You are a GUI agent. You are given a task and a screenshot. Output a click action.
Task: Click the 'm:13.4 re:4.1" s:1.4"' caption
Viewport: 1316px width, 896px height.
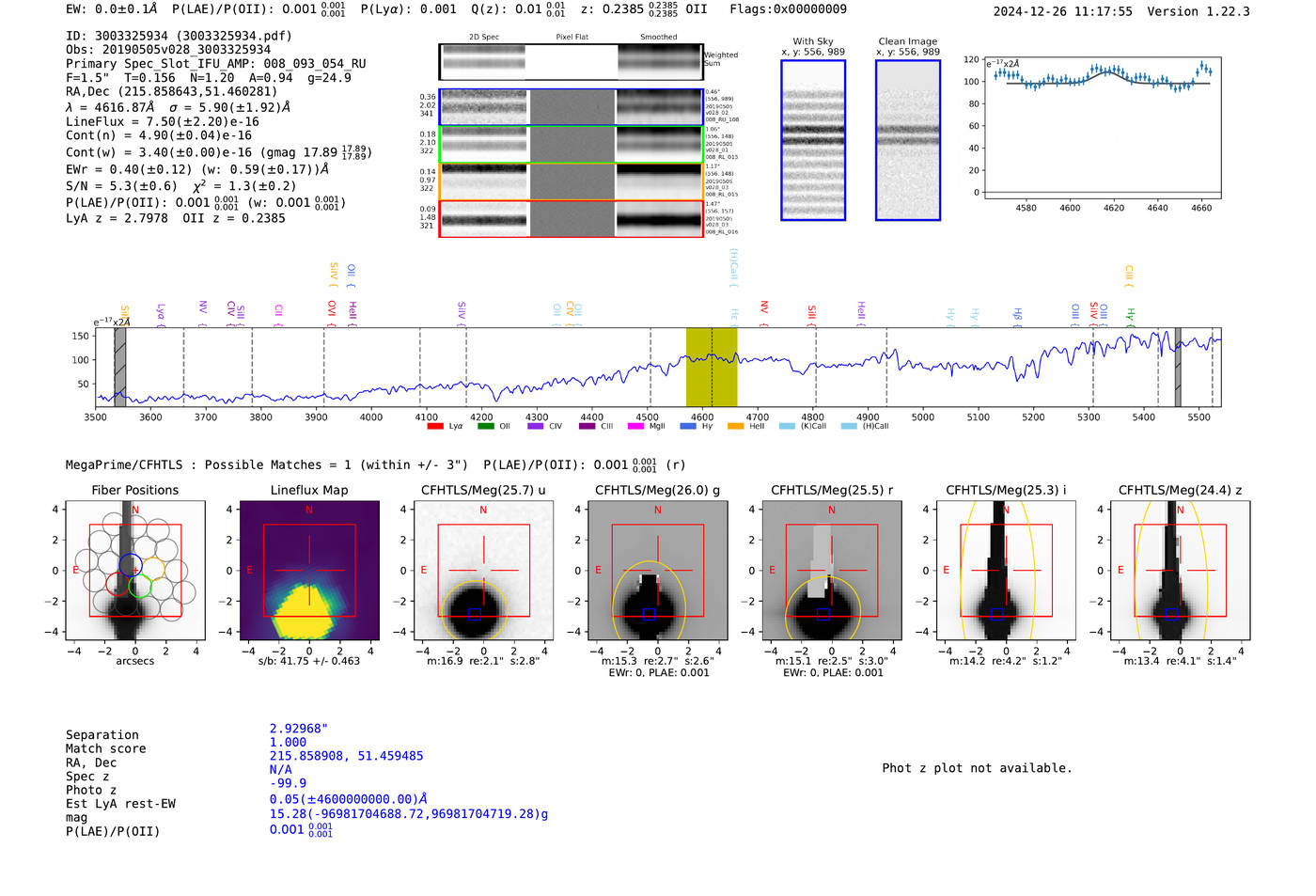pyautogui.click(x=1181, y=661)
